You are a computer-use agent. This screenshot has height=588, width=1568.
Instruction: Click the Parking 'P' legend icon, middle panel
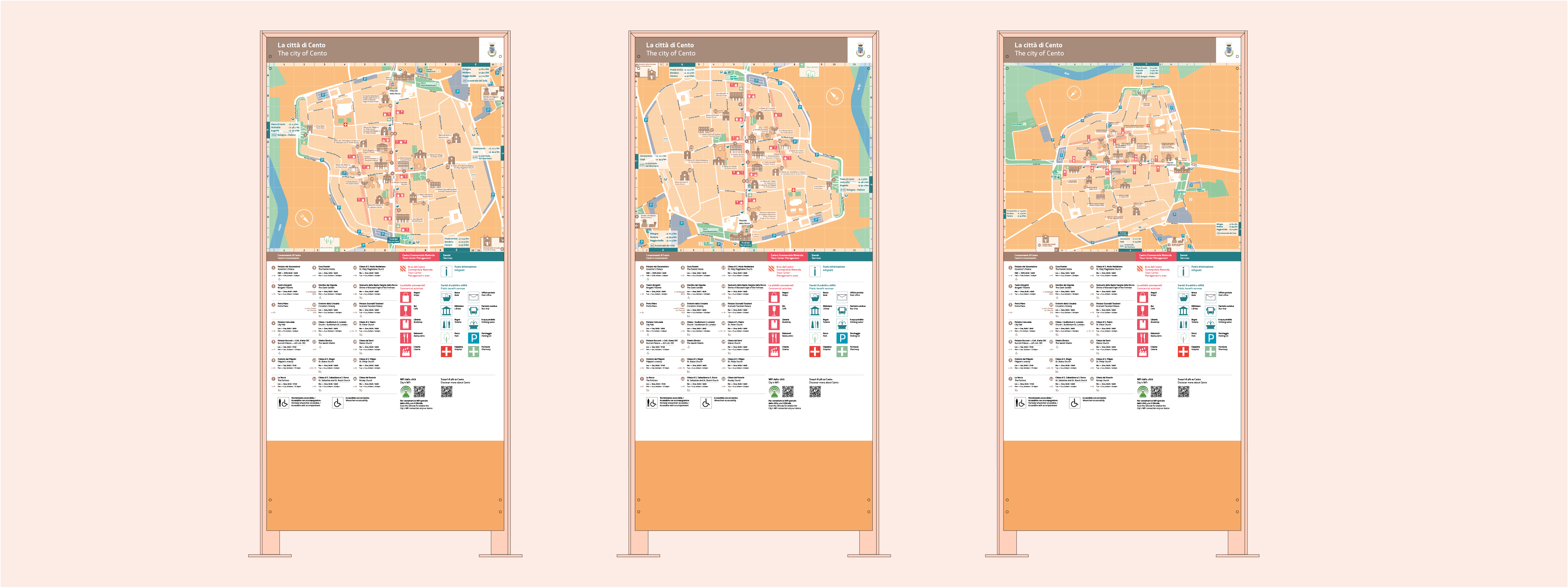click(x=842, y=338)
